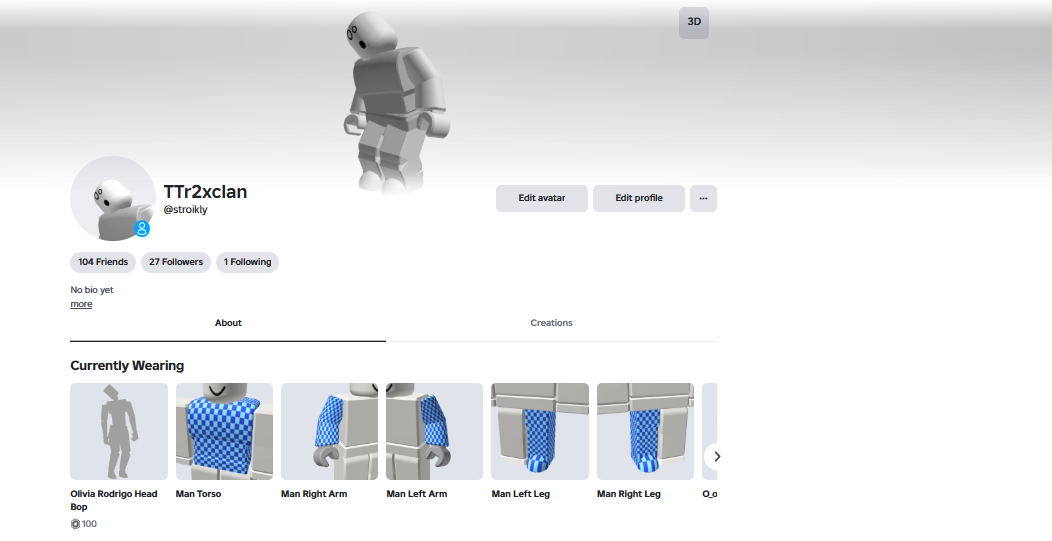Open the 27 Followers list
1052x541 pixels.
tap(176, 262)
